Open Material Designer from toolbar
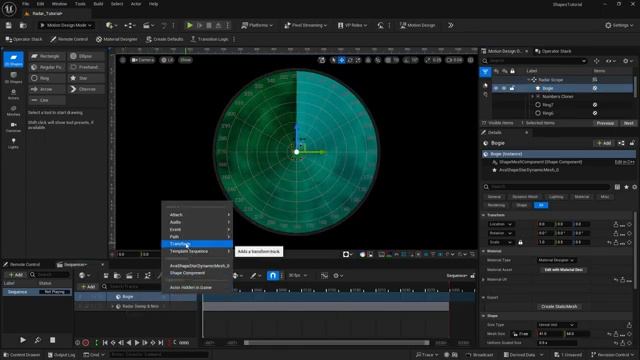Viewport: 640px width, 360px height. point(116,39)
